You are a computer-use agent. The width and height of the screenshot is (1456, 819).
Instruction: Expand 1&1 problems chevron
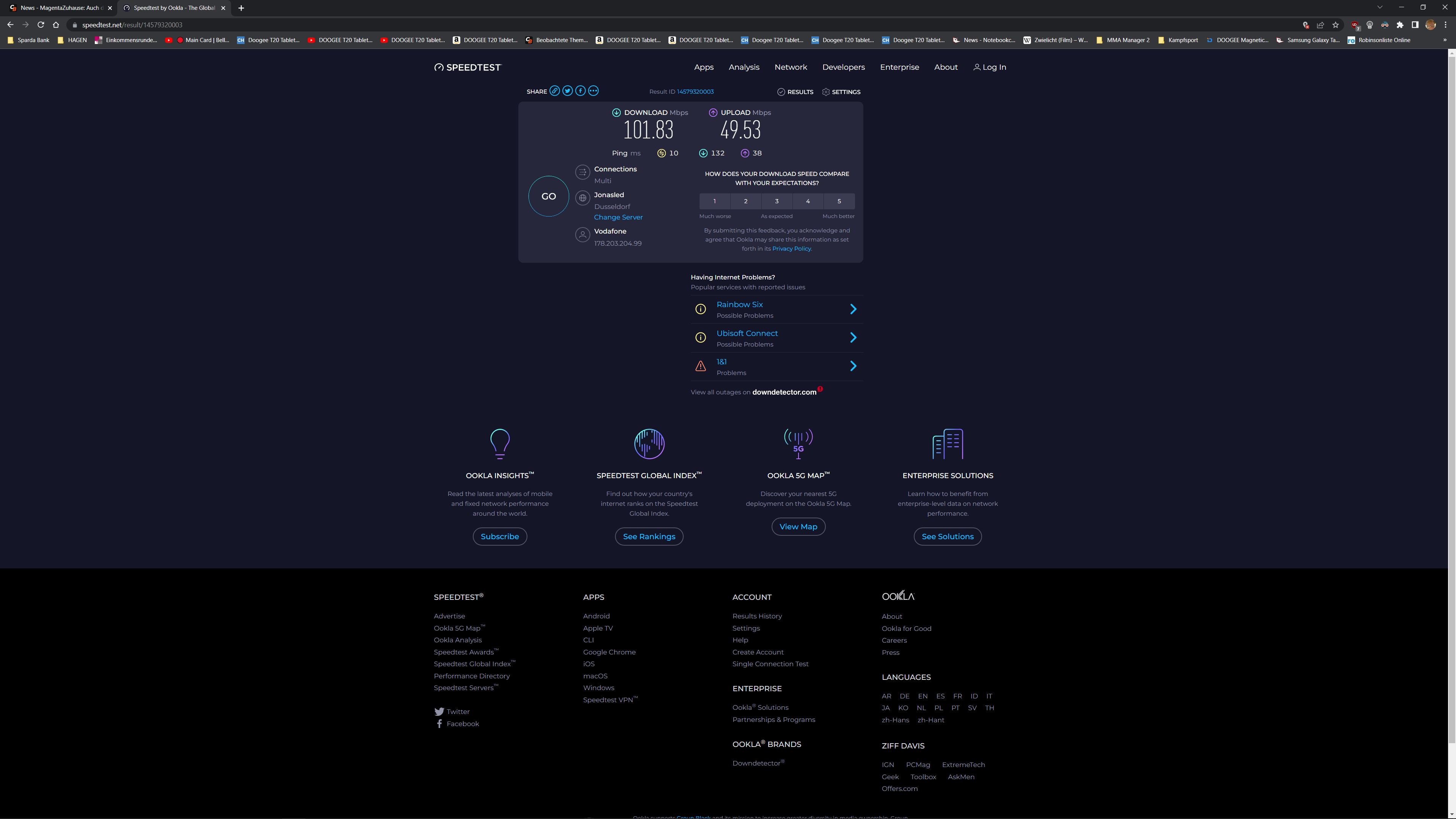[854, 366]
